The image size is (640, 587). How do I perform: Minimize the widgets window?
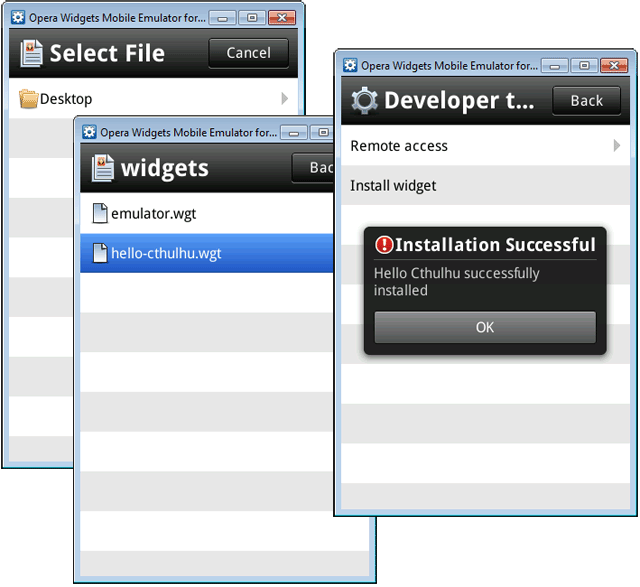click(293, 133)
